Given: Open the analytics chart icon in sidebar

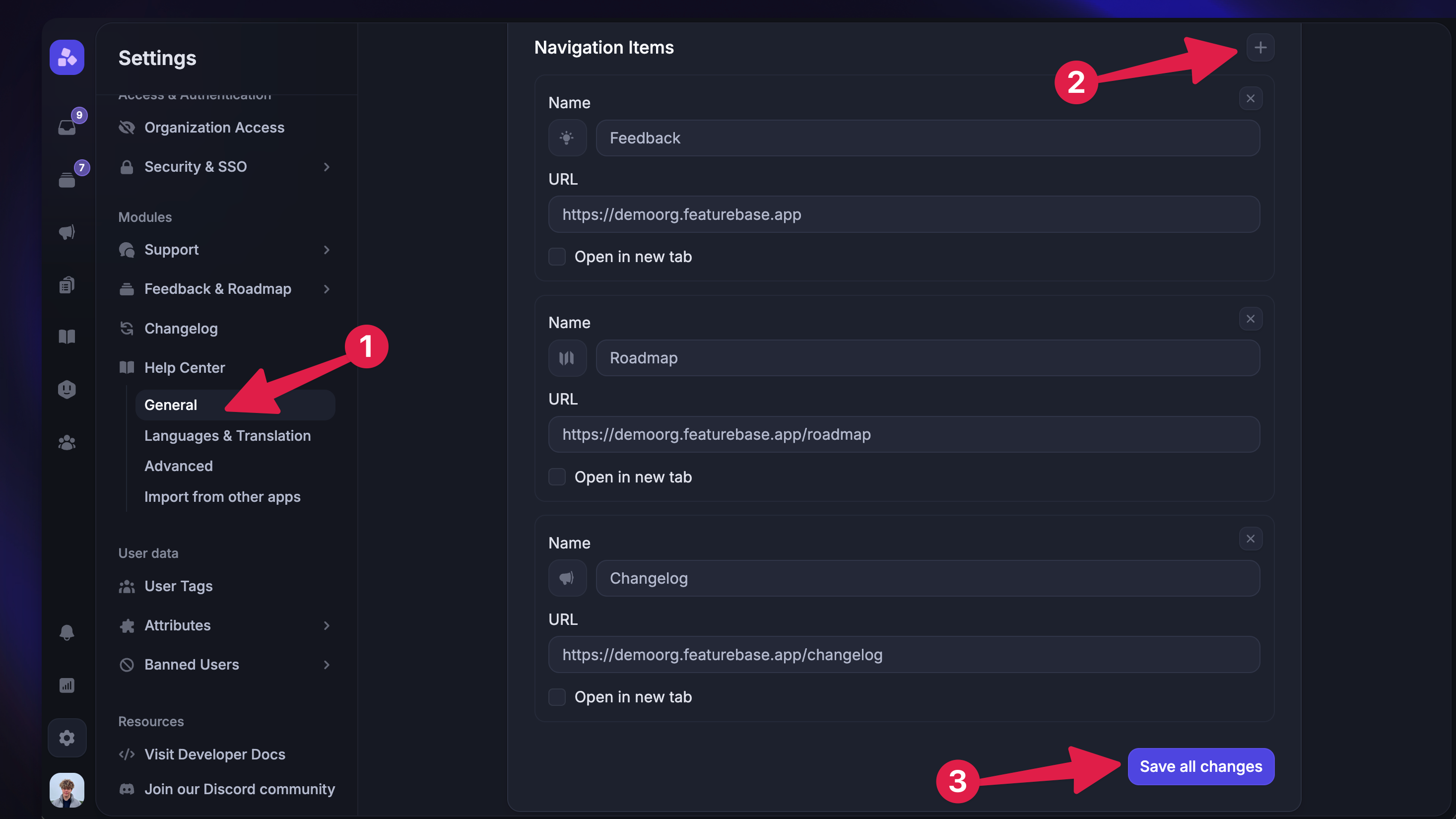Looking at the screenshot, I should tap(66, 685).
